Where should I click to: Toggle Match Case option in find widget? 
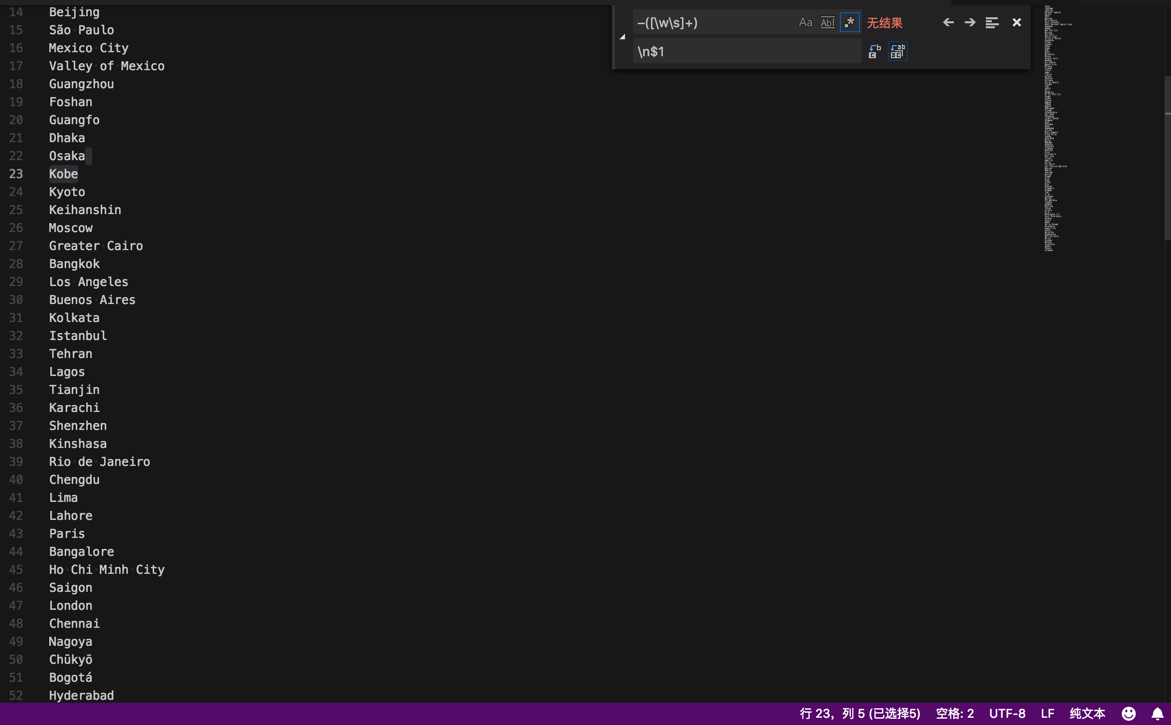click(805, 22)
